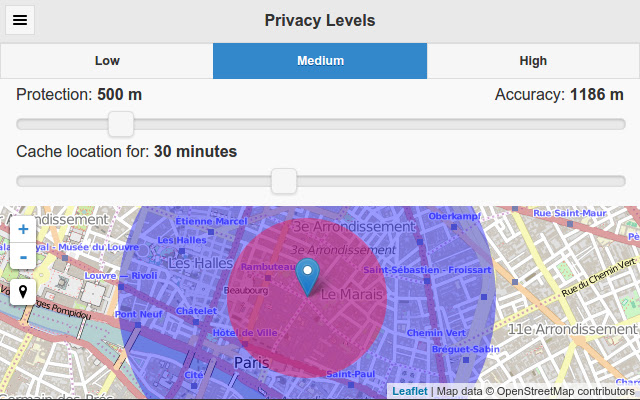This screenshot has height=400, width=640.
Task: Open the hamburger menu
Action: click(x=20, y=20)
